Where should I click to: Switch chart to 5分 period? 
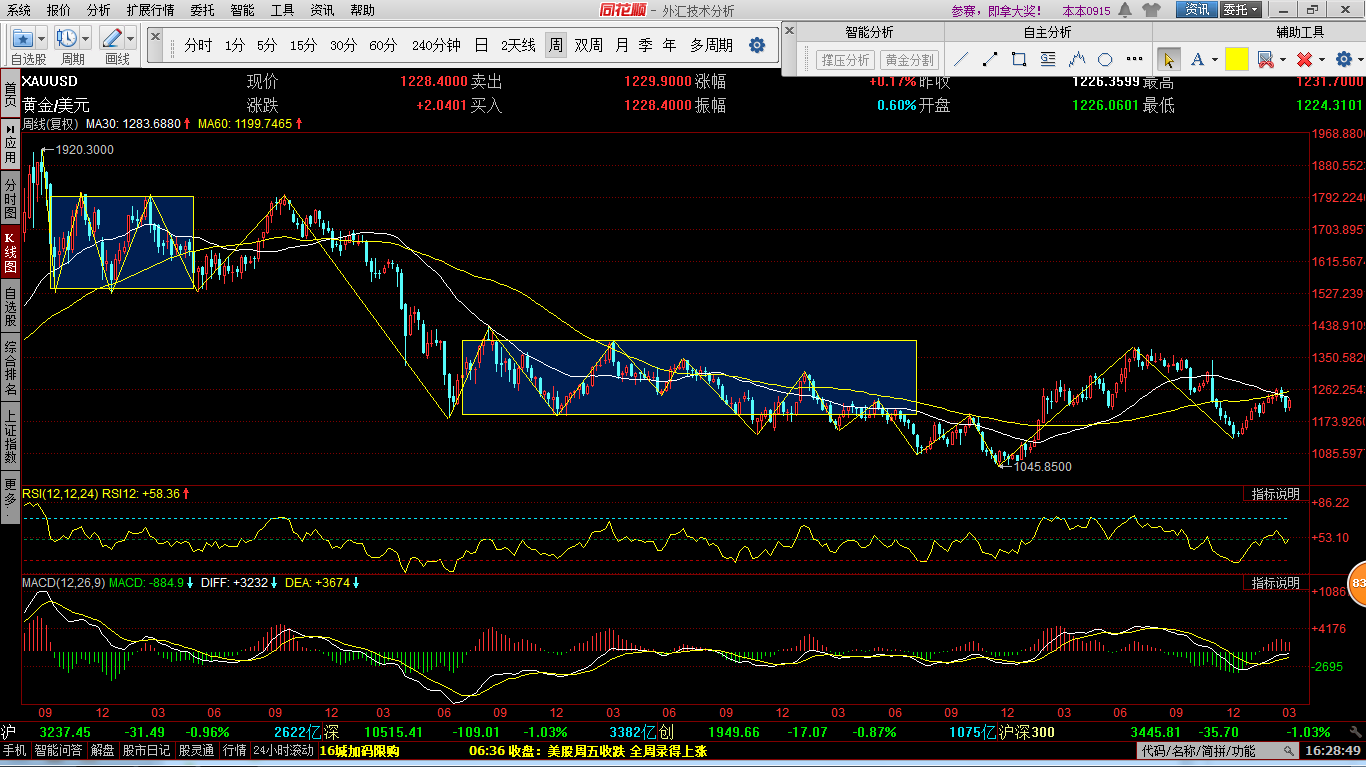pos(267,46)
